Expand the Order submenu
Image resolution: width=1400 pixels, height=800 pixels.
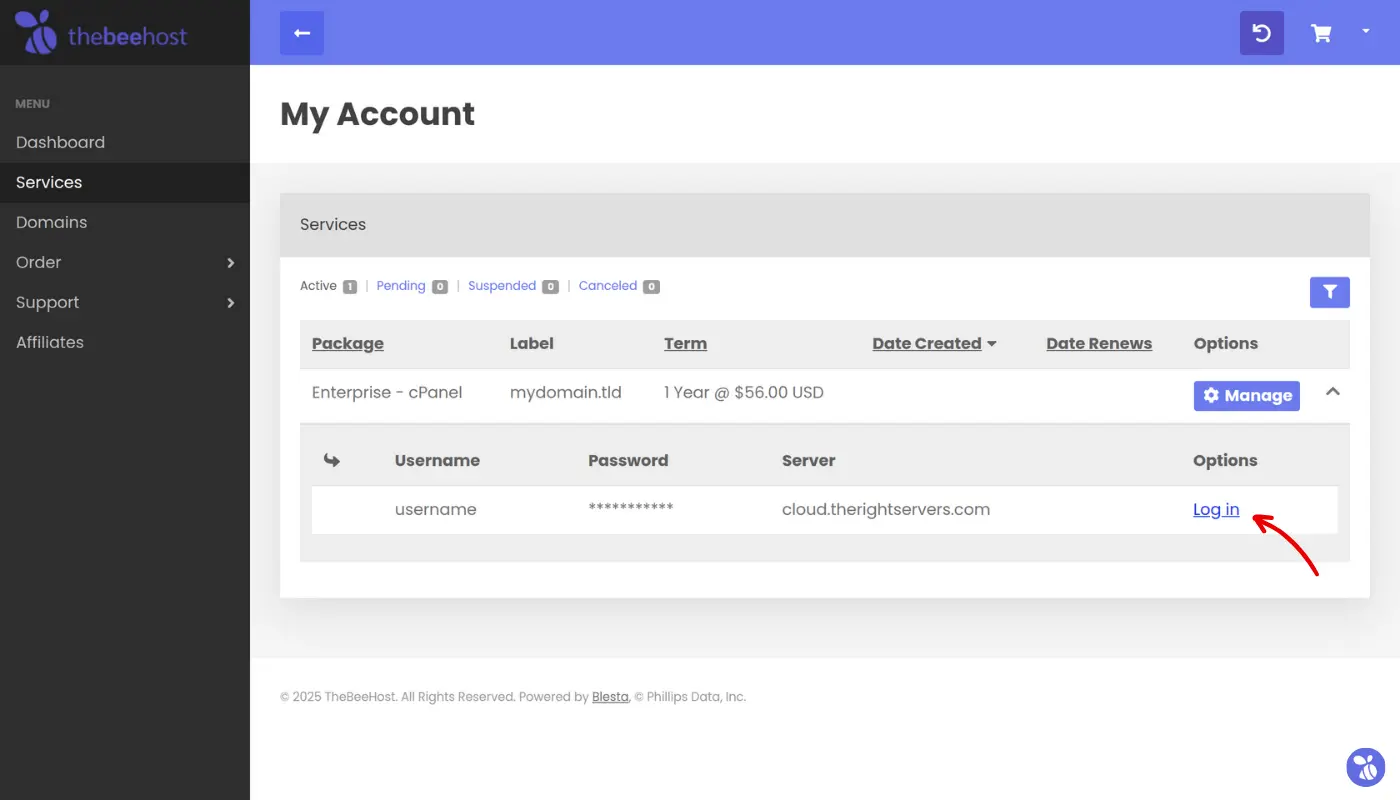(x=125, y=263)
